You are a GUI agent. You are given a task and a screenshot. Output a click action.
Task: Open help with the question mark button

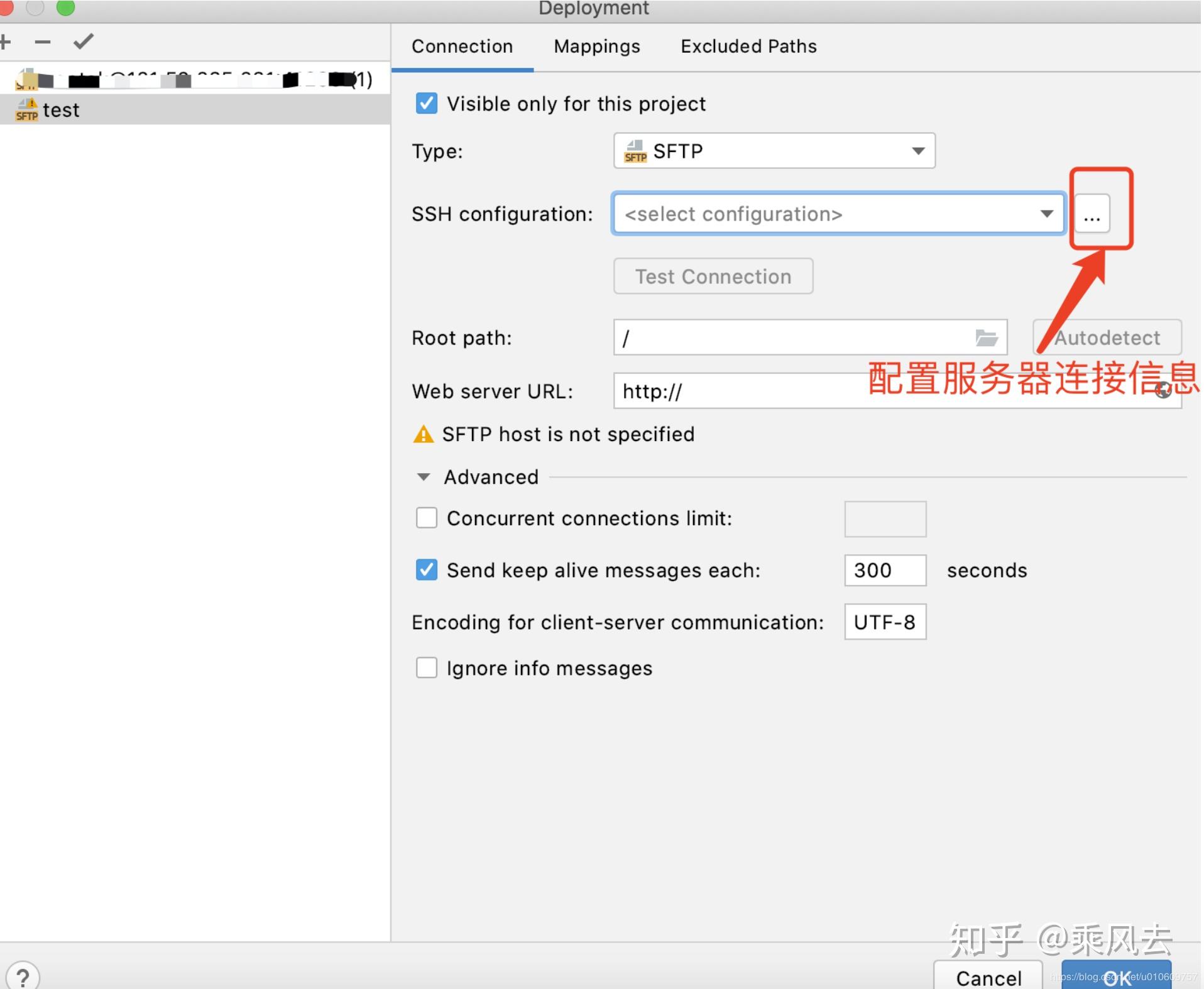(x=23, y=977)
